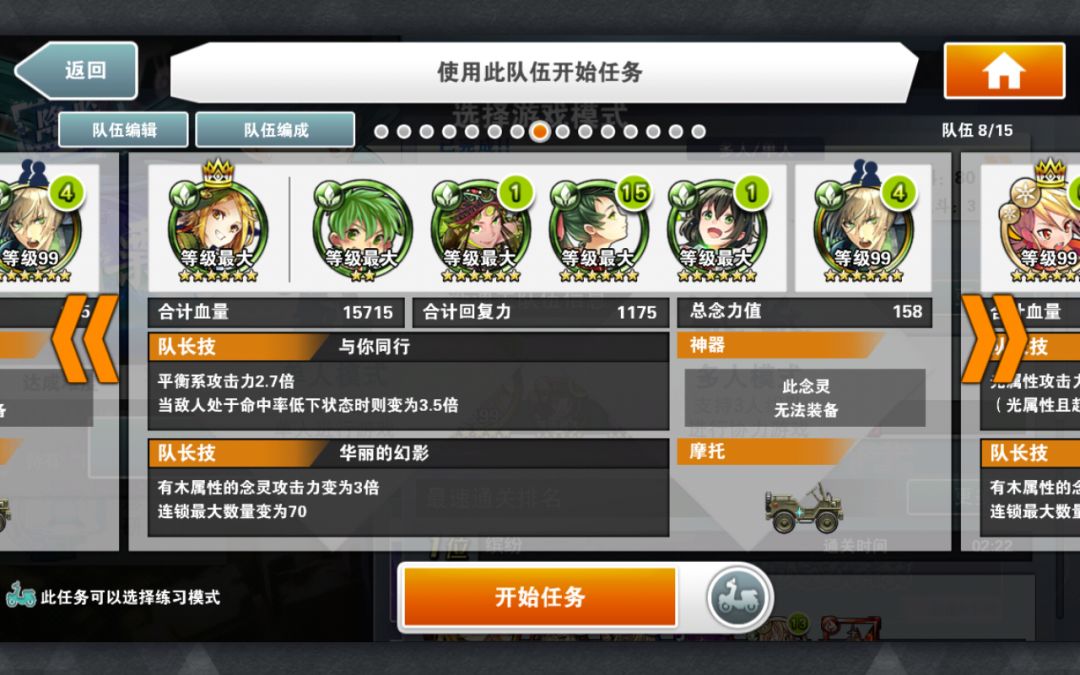Select the scooter practice mode icon

[737, 596]
